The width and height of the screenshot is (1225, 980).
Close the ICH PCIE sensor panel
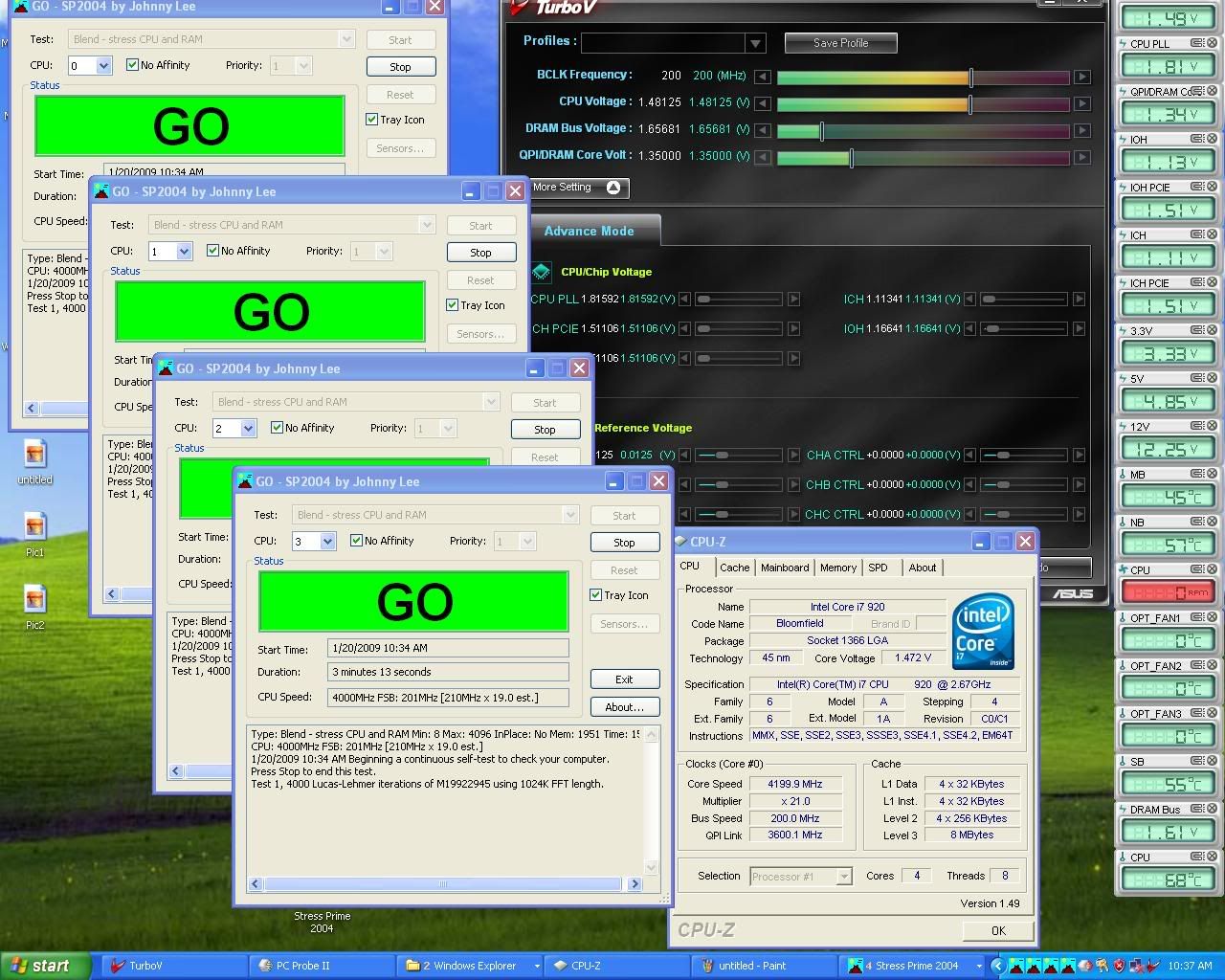pos(1212,282)
